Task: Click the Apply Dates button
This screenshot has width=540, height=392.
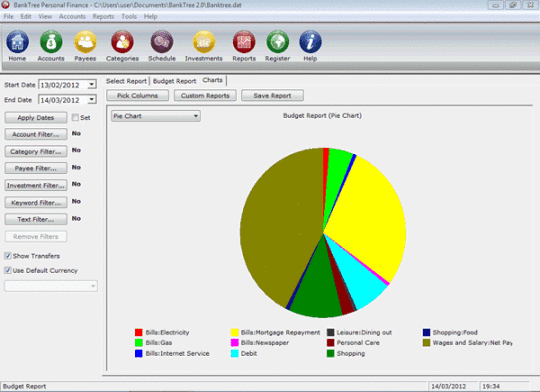Action: pyautogui.click(x=36, y=117)
